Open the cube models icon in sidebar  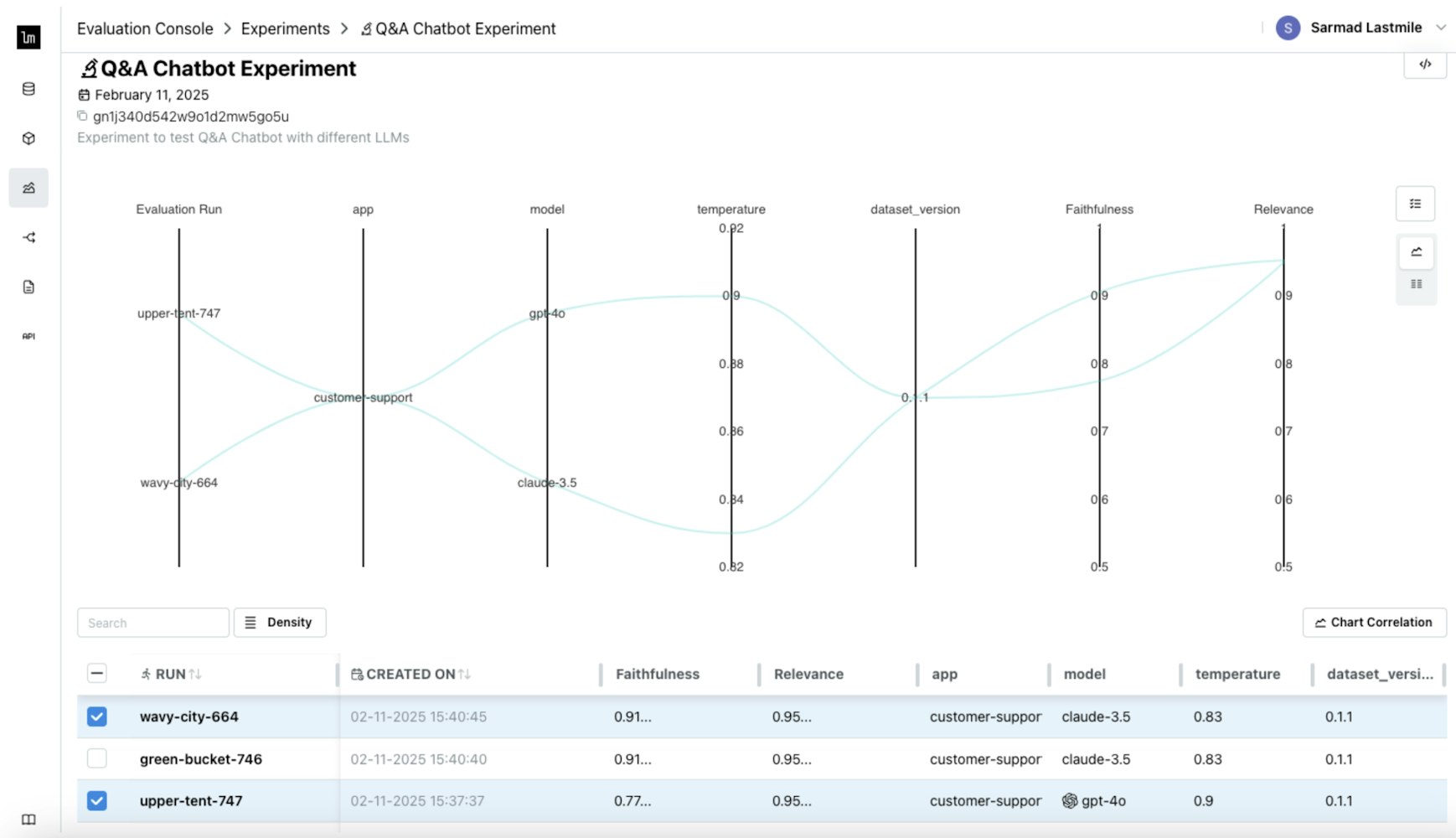[28, 138]
